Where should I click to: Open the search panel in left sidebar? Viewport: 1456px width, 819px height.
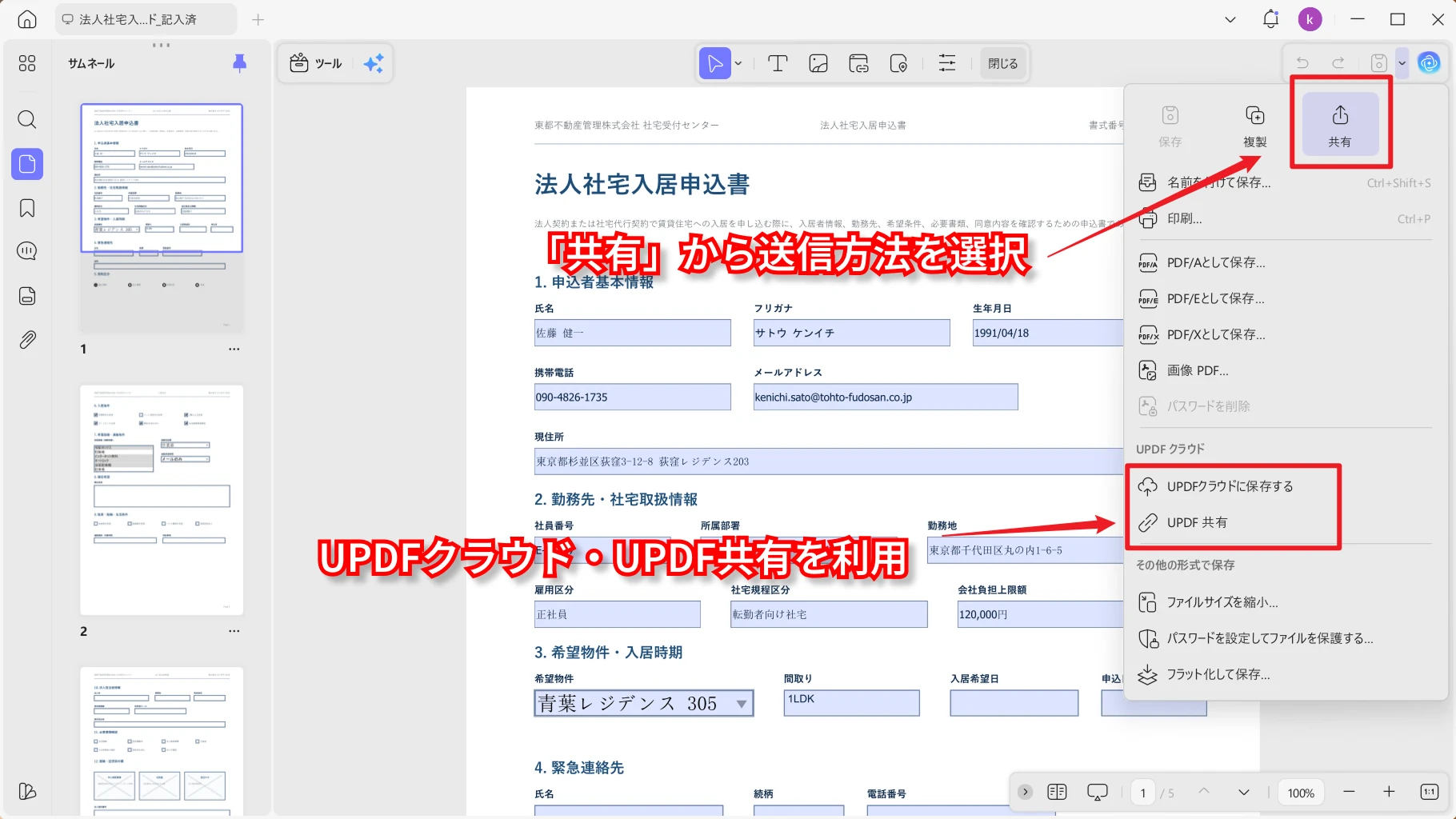[27, 120]
